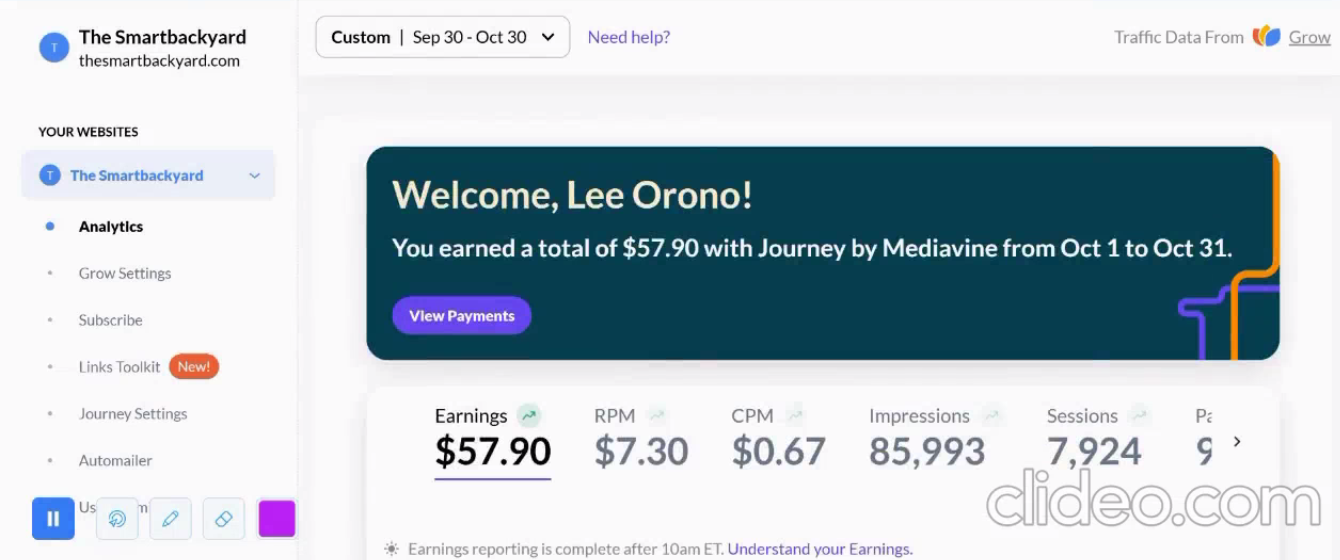Click the Earnings trend arrow icon
Viewport: 1340px width, 560px height.
[x=529, y=415]
